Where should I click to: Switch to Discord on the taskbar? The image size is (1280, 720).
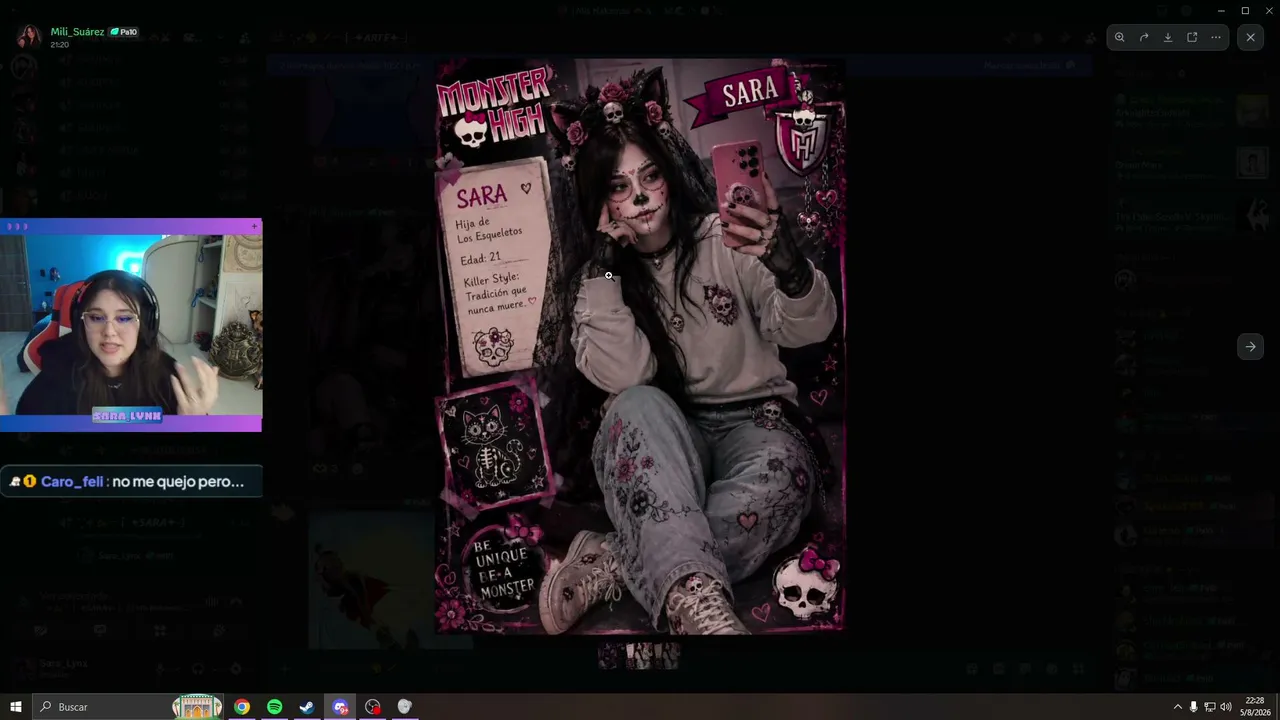pos(340,707)
